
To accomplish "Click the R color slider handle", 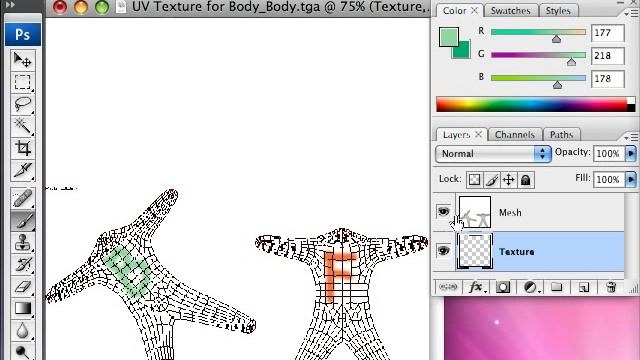I will tap(556, 40).
